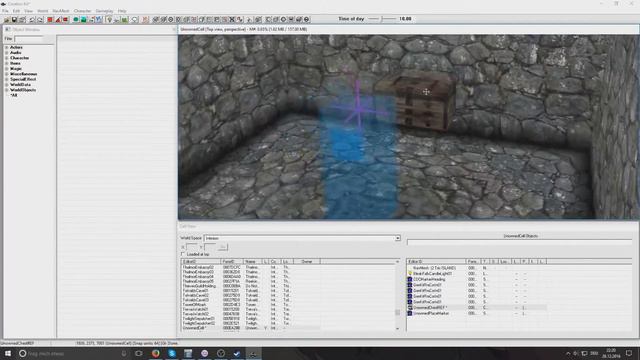The width and height of the screenshot is (640, 360).
Task: Open Skype from the taskbar
Action: pyautogui.click(x=172, y=353)
